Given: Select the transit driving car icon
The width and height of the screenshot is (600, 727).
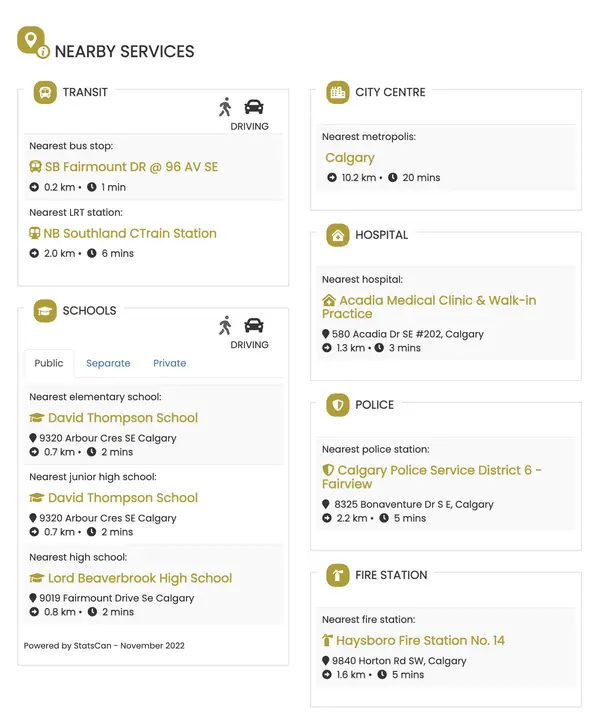Looking at the screenshot, I should click(254, 107).
